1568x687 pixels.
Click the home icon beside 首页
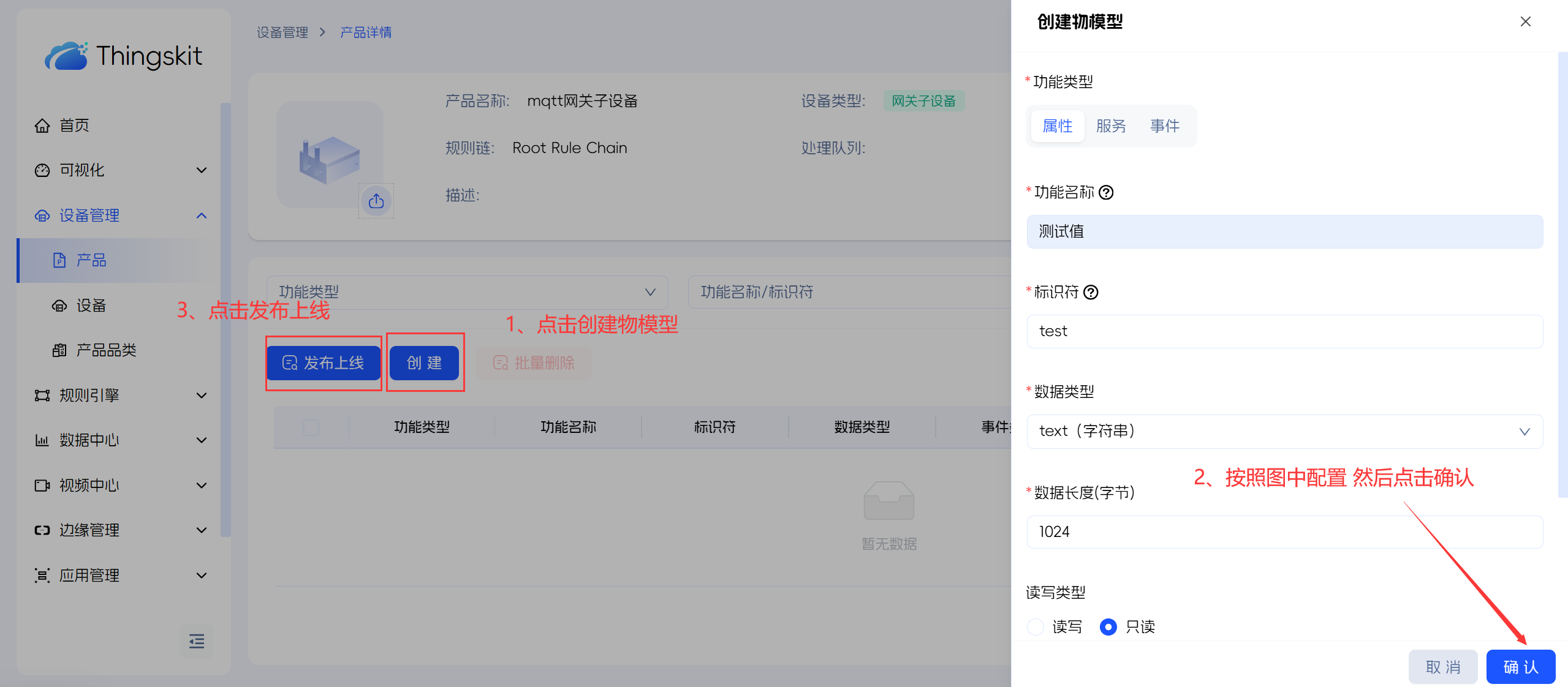[42, 126]
